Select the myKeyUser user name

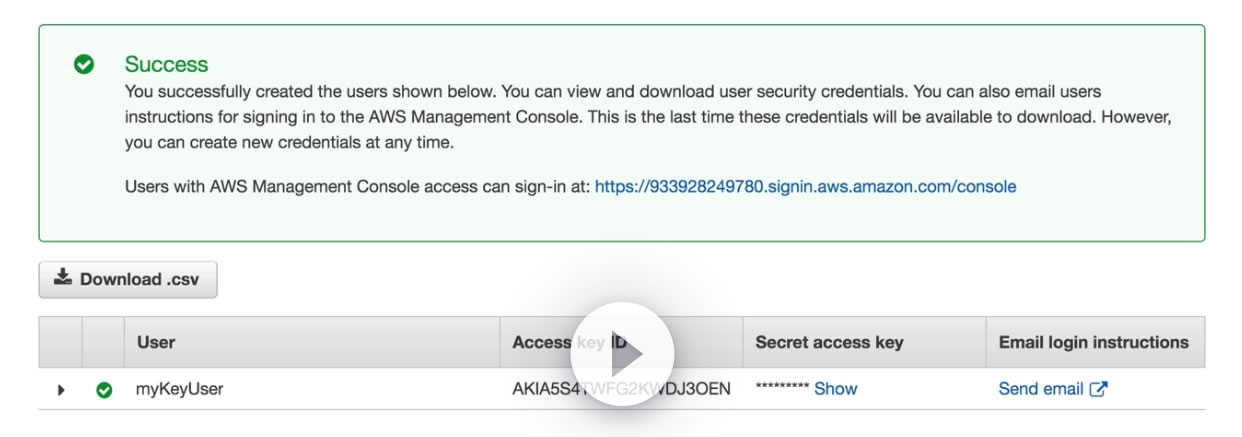coord(179,389)
